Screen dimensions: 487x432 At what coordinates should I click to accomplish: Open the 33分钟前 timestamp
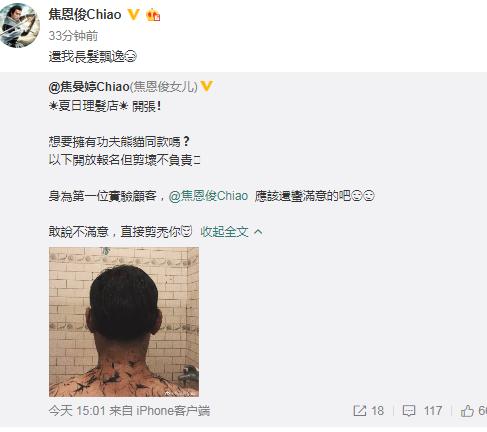point(73,36)
